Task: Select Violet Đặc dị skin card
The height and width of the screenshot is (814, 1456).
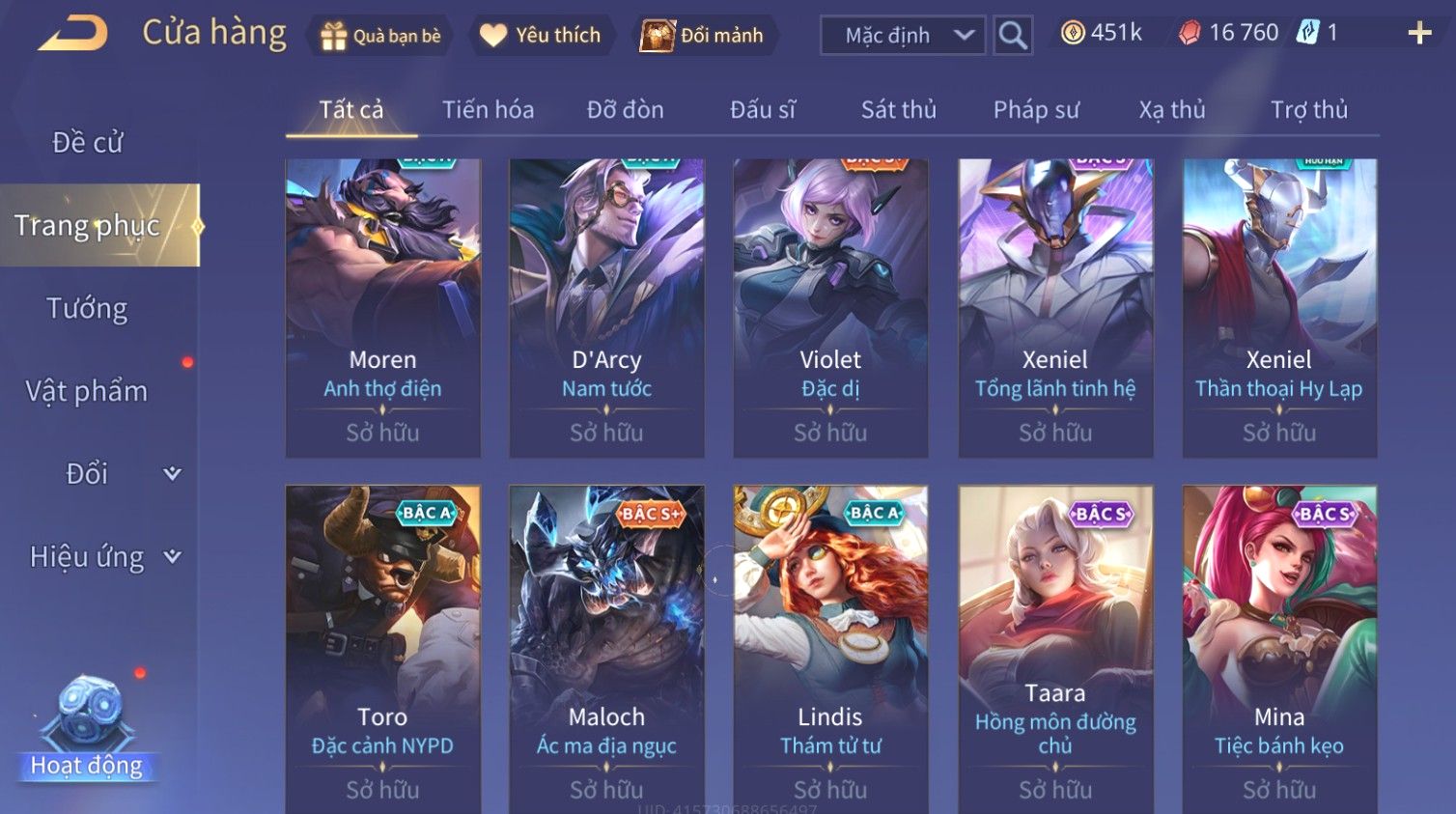Action: [830, 308]
